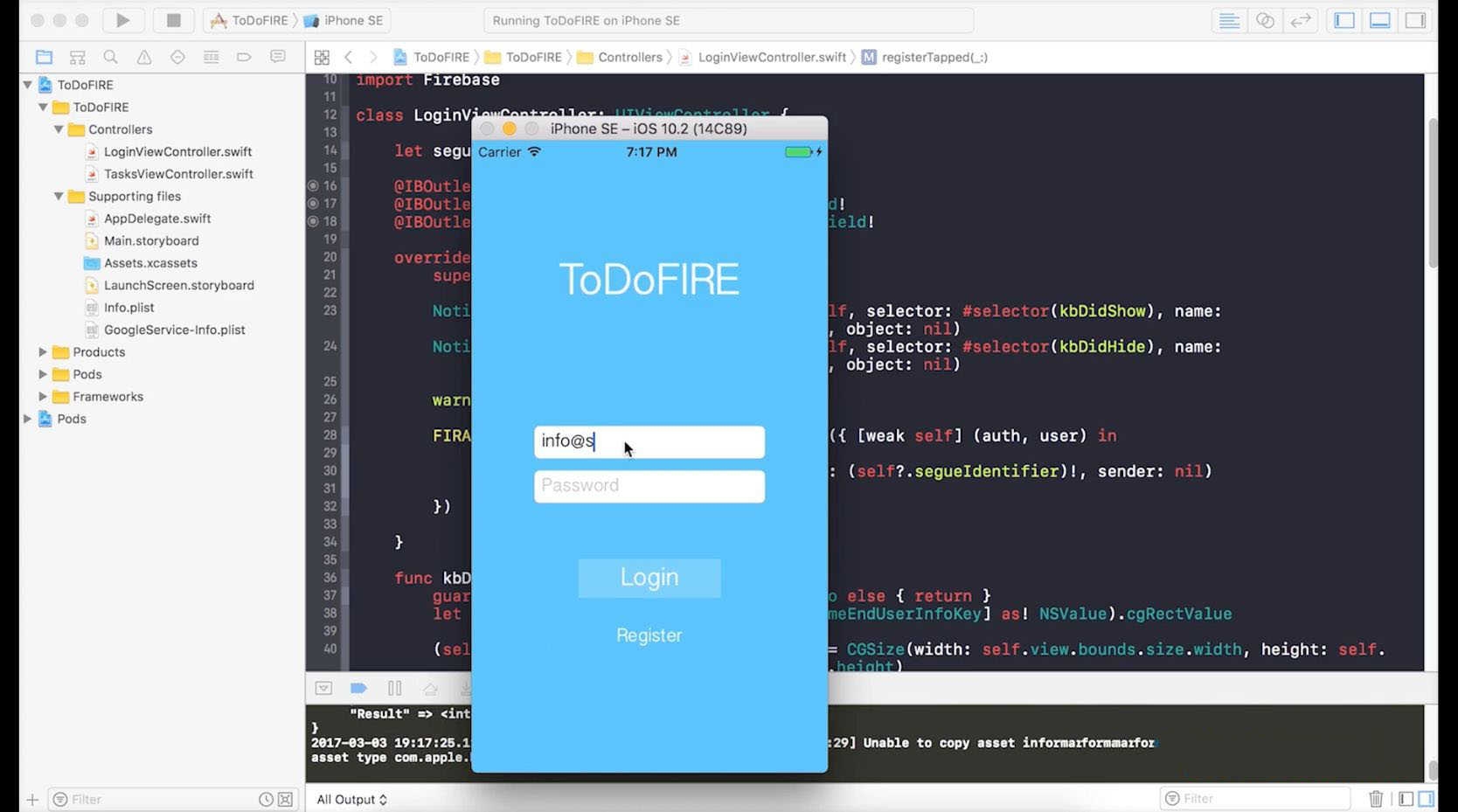
Task: Open the All Output dropdown
Action: click(x=351, y=799)
